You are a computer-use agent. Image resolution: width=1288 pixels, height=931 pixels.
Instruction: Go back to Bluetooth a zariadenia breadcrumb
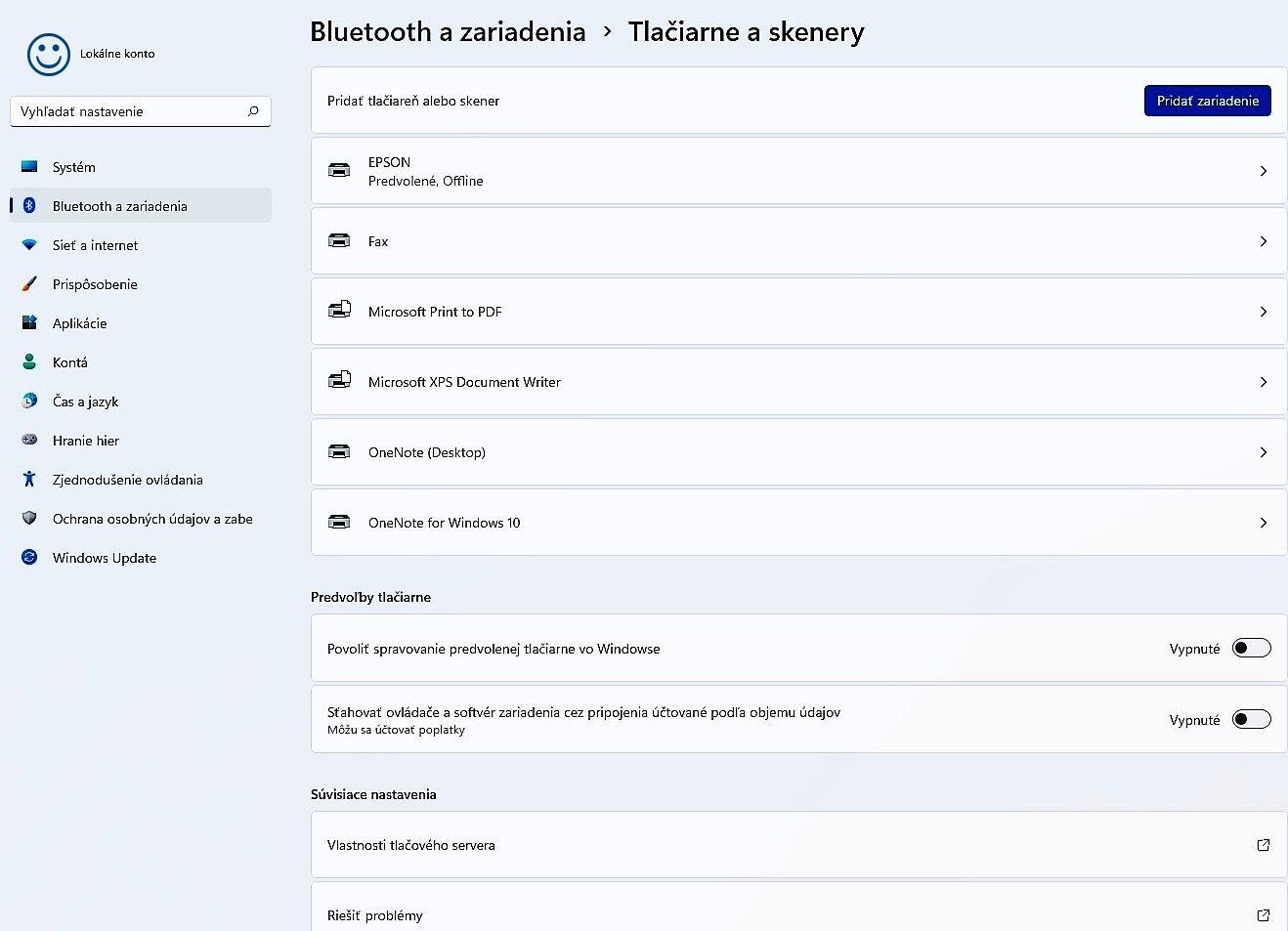click(x=448, y=32)
